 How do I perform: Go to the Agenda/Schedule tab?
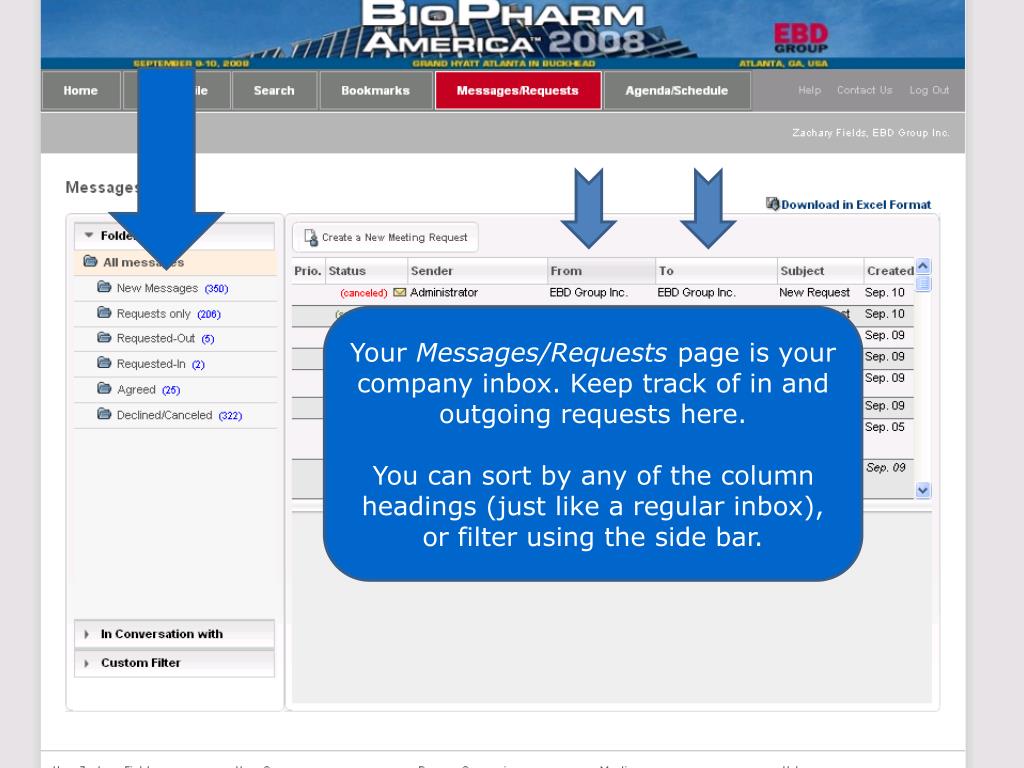point(677,91)
